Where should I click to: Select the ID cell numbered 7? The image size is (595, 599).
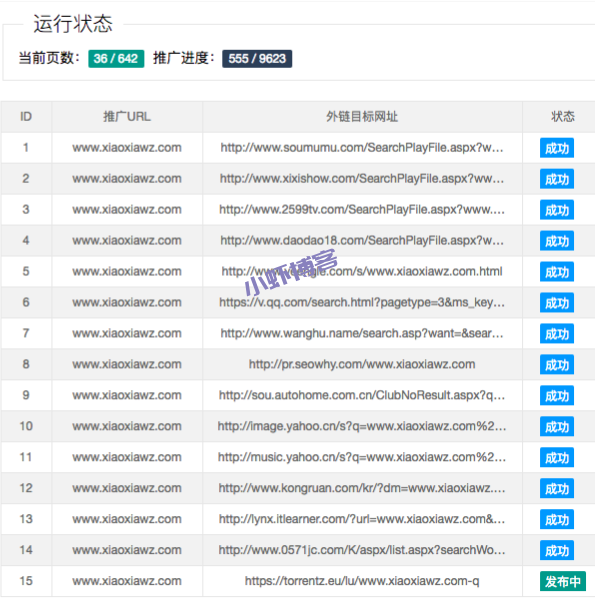tap(26, 333)
